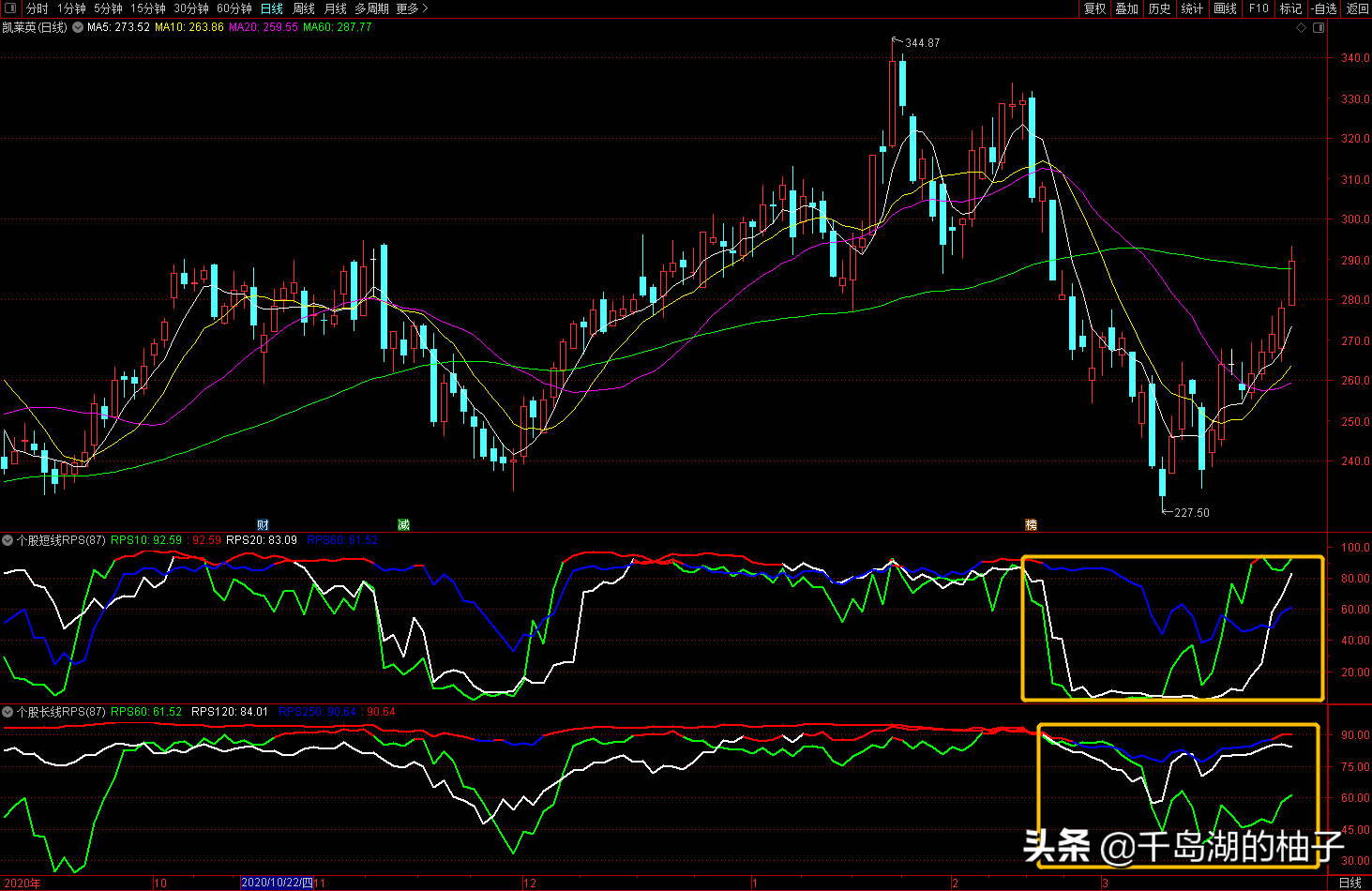Click the long-term panel RPS60: 61.52 value

coord(146,712)
